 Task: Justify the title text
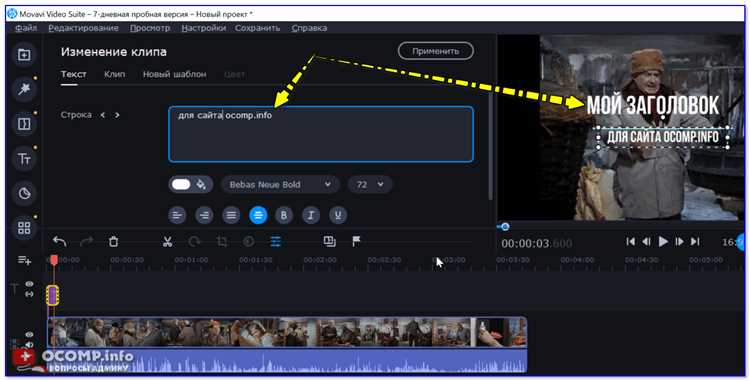pyautogui.click(x=231, y=215)
